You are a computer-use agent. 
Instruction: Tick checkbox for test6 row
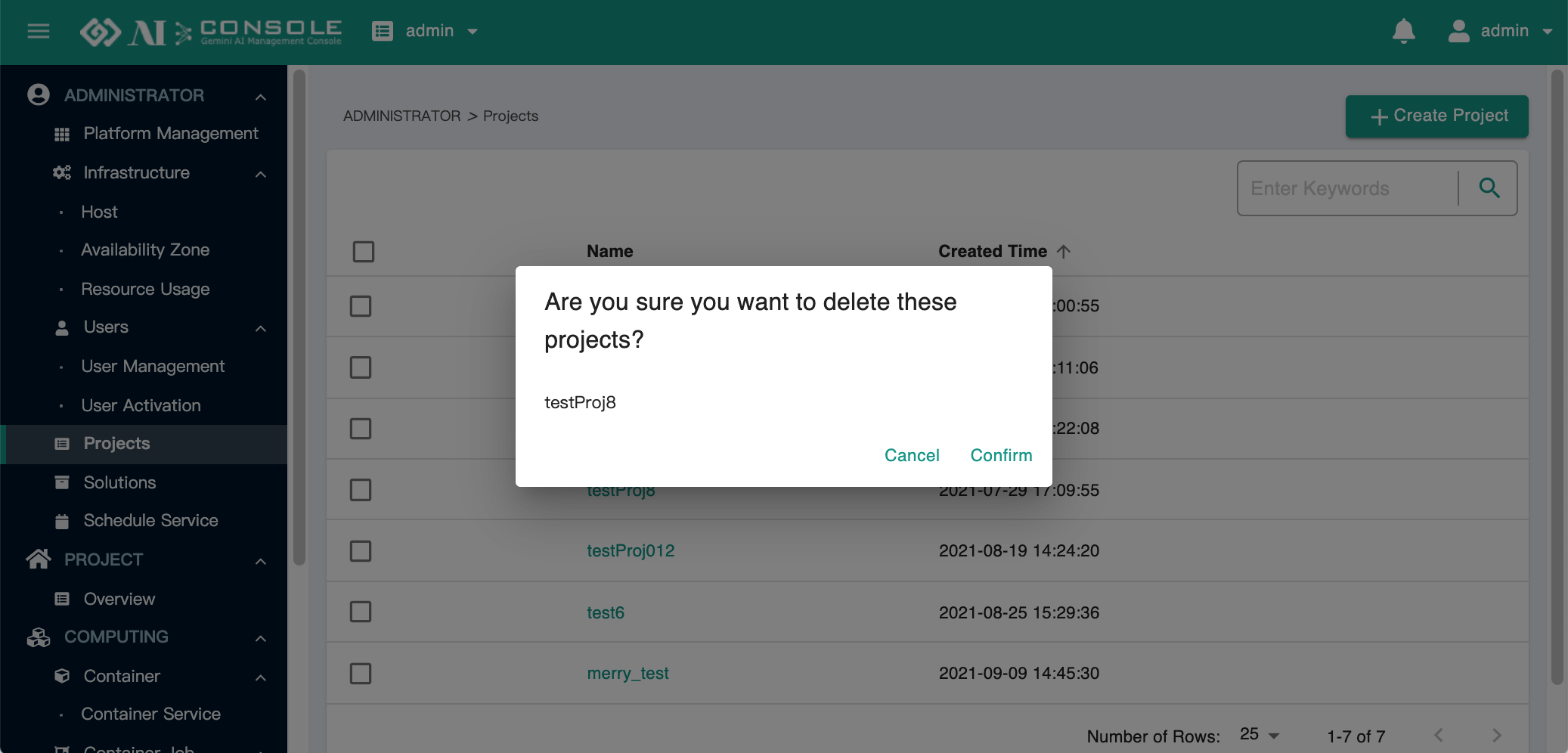click(x=361, y=612)
